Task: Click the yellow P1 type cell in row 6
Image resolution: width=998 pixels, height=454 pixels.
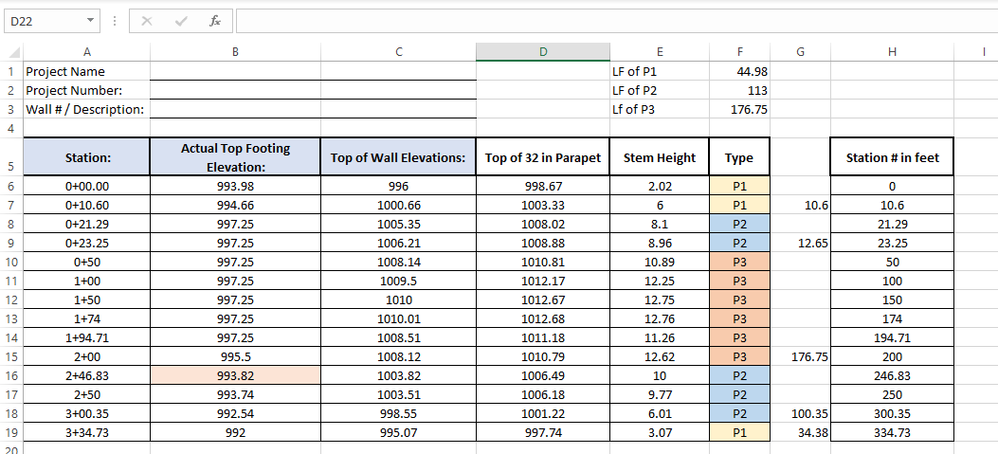Action: click(x=740, y=186)
